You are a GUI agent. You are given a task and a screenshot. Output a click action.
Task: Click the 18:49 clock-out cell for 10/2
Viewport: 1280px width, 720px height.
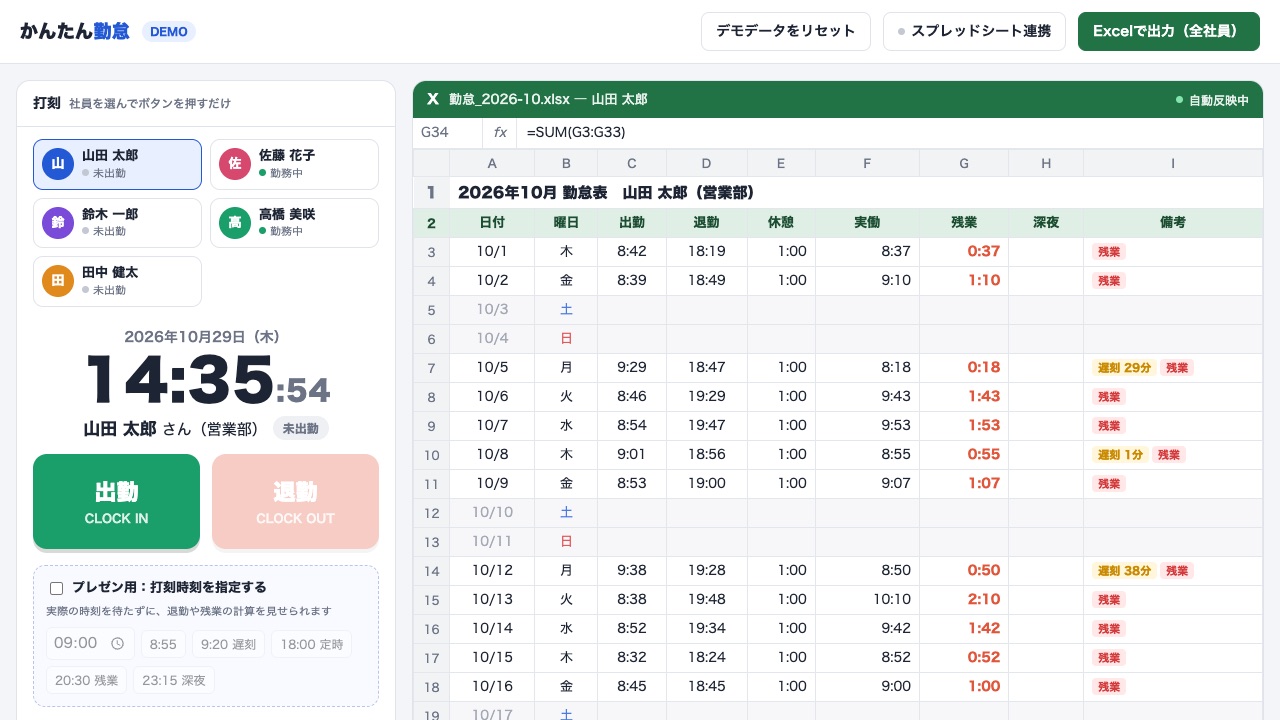(706, 281)
